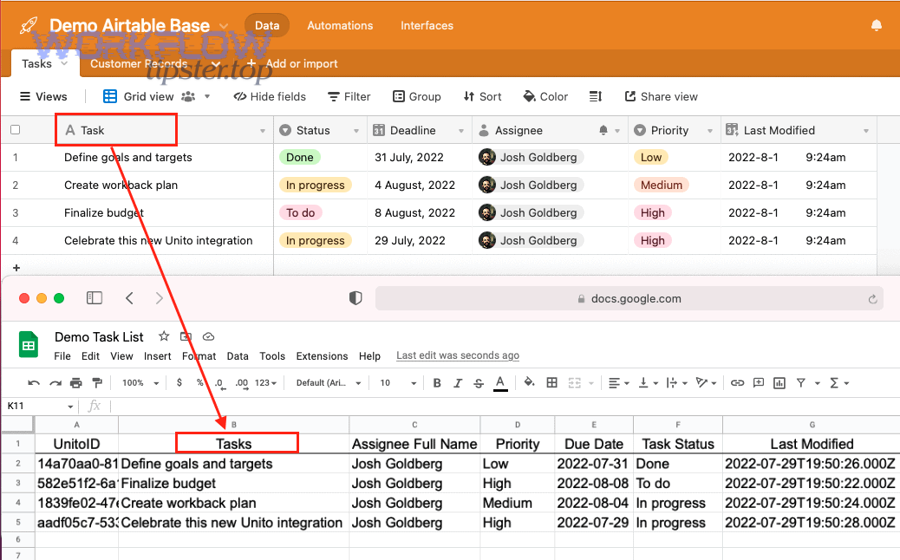Viewport: 900px width, 560px height.
Task: Create a filter using the funnel icon
Action: tap(801, 383)
